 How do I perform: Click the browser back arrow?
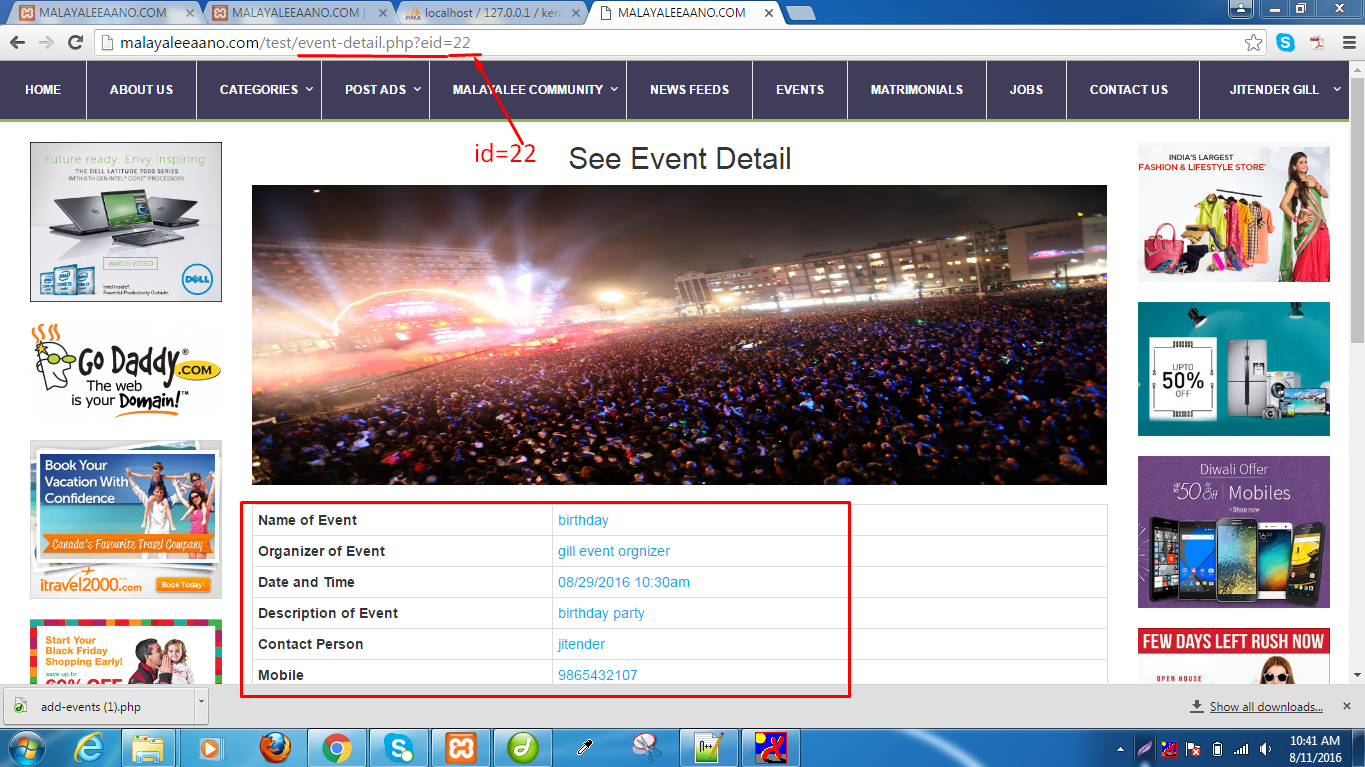(x=17, y=43)
